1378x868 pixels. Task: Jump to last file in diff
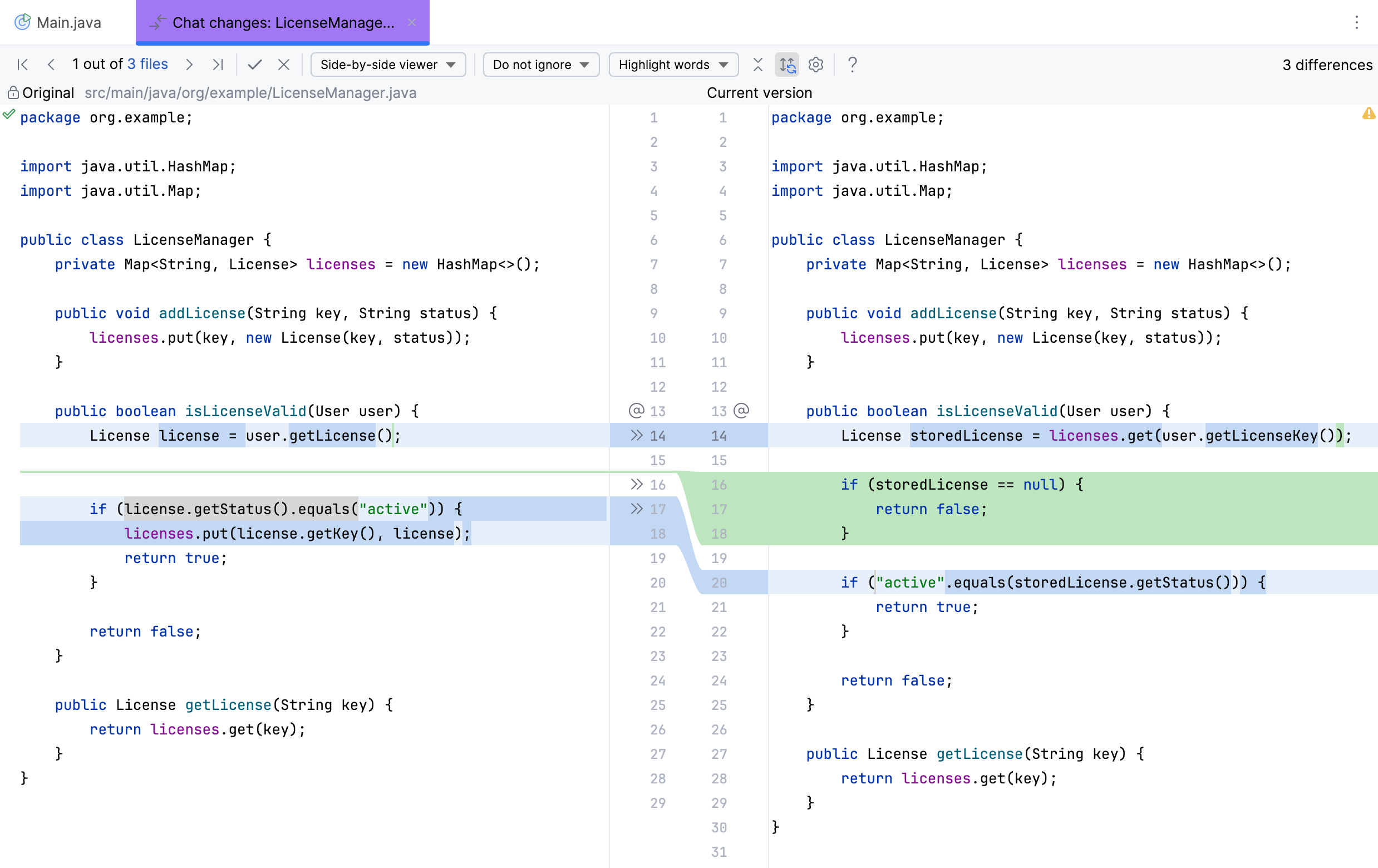click(x=218, y=65)
